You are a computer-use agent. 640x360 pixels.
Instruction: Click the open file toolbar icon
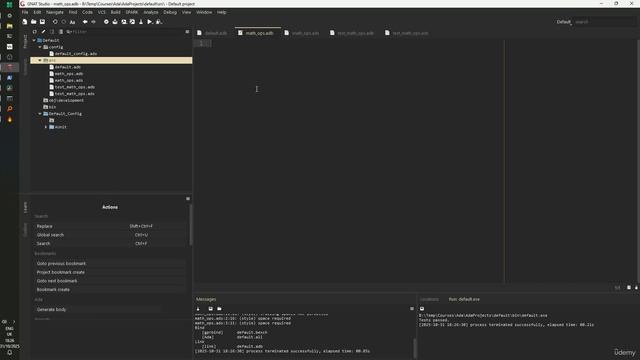(33, 22)
